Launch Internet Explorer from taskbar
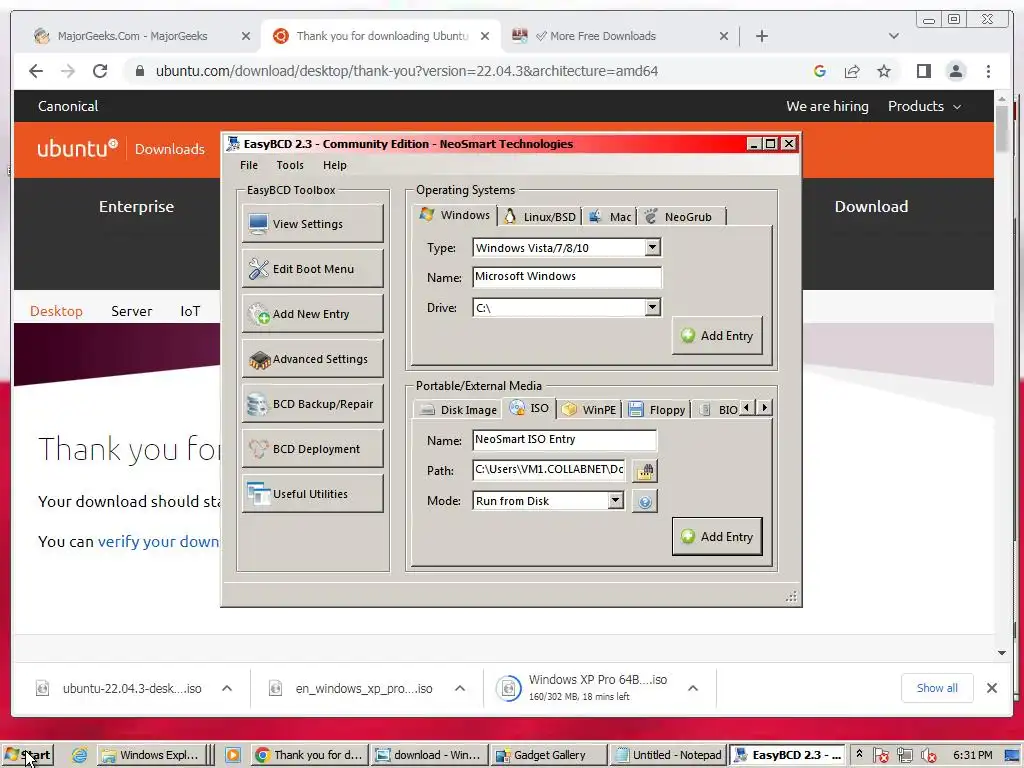1024x768 pixels. click(x=80, y=756)
